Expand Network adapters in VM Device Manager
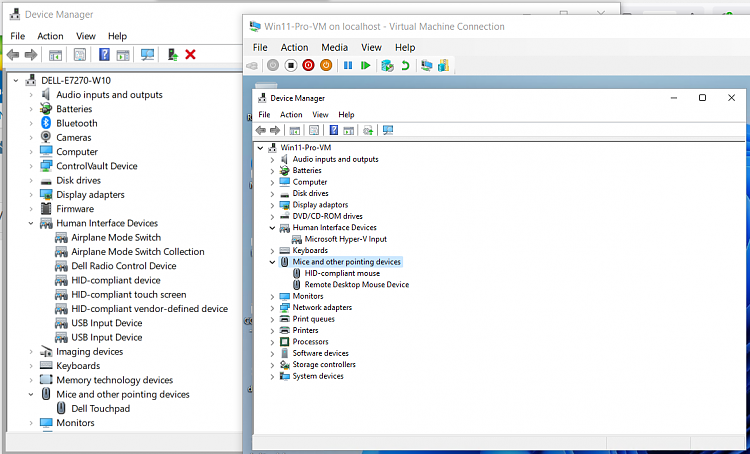The width and height of the screenshot is (750, 454). coord(272,308)
